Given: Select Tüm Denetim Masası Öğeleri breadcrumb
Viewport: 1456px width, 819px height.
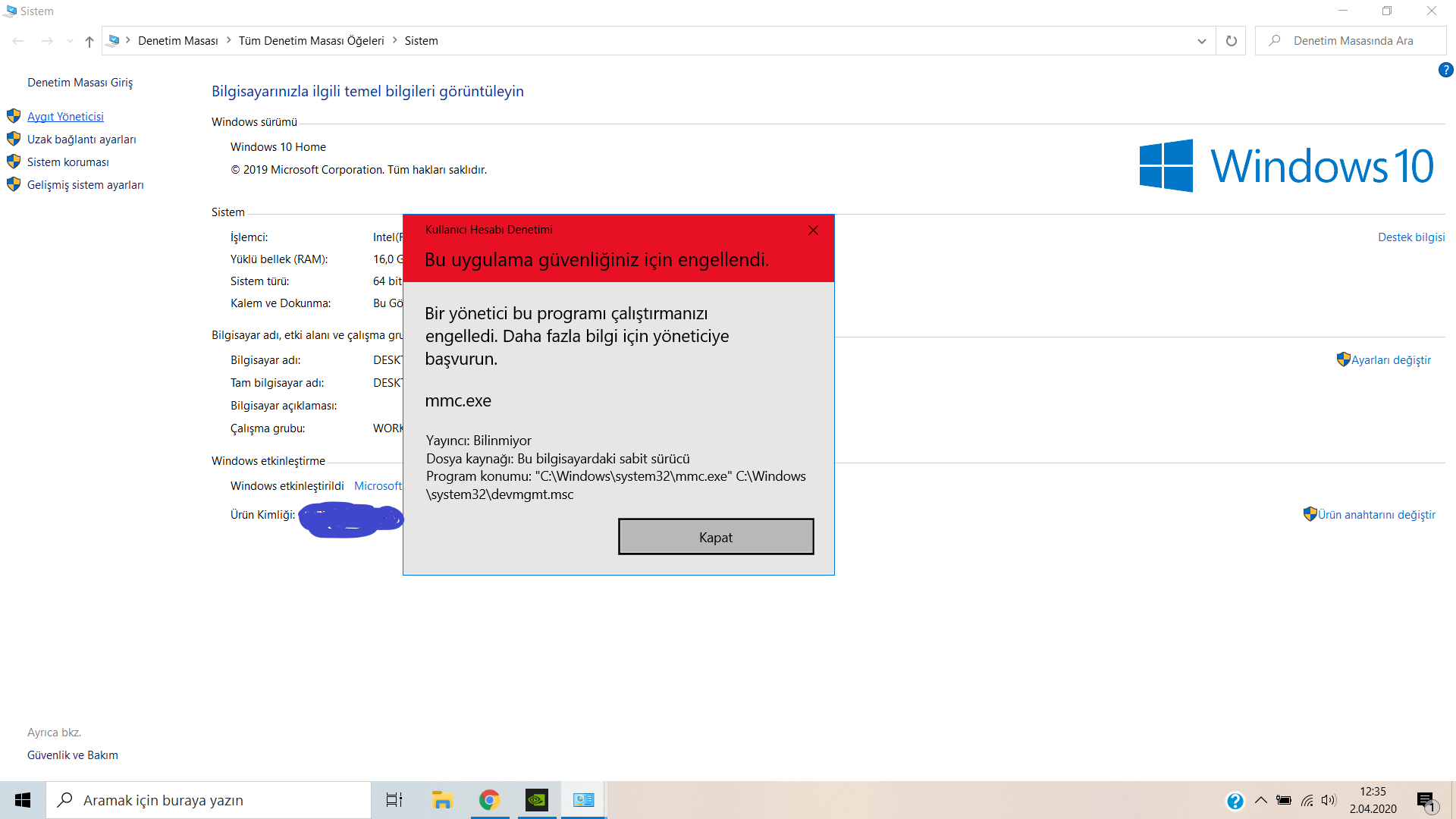Looking at the screenshot, I should pyautogui.click(x=311, y=41).
